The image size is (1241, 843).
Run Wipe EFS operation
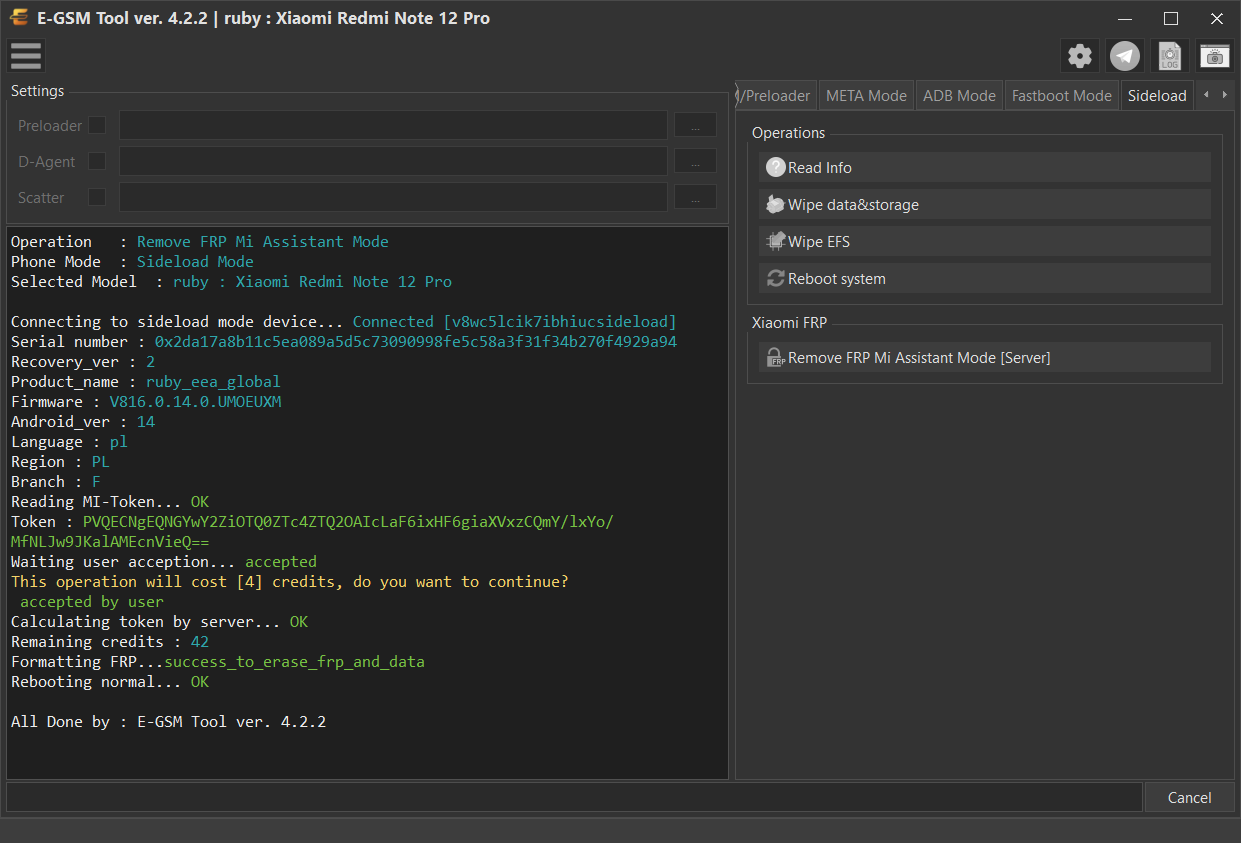click(984, 242)
